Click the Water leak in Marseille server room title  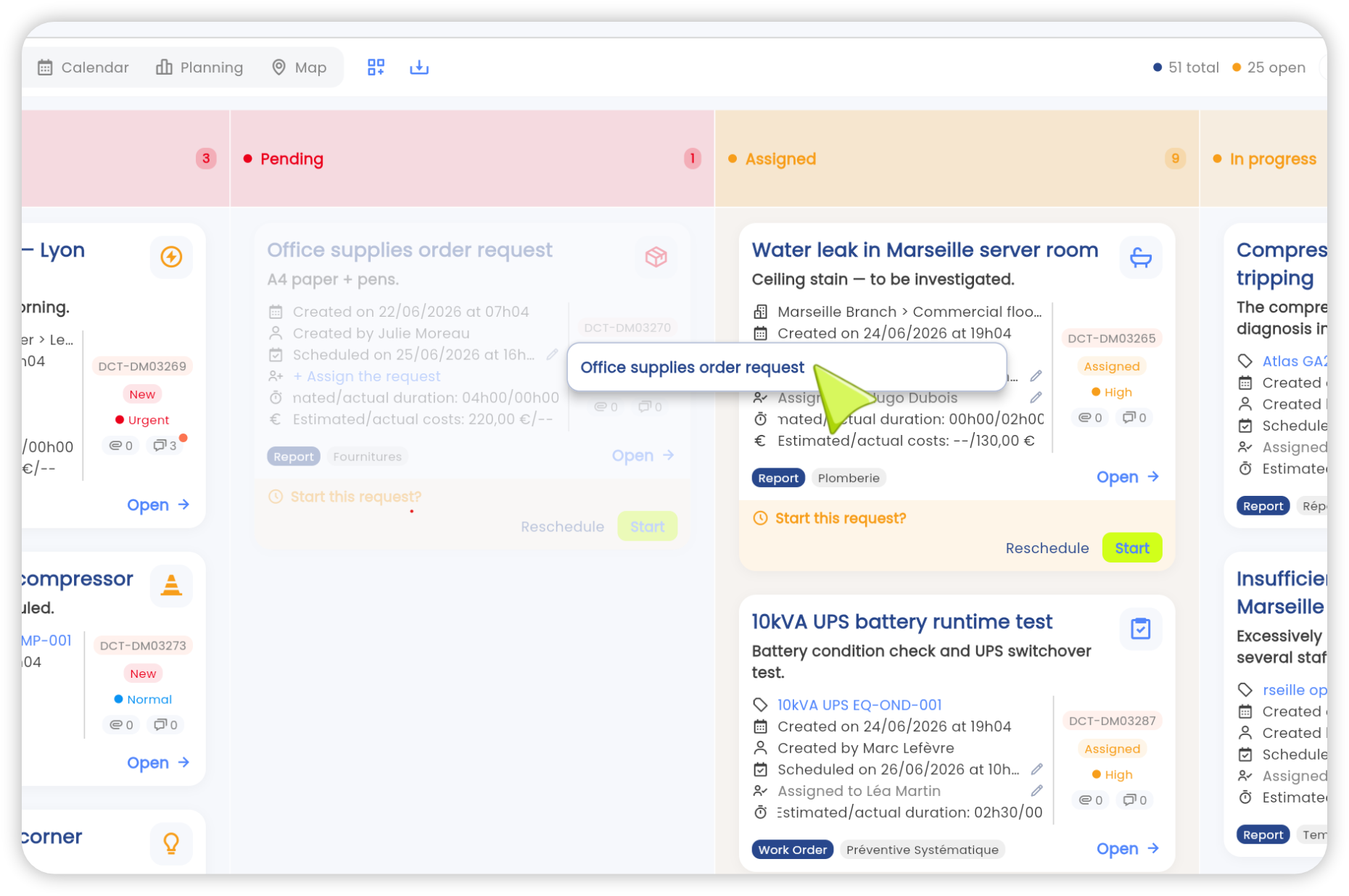(x=925, y=250)
